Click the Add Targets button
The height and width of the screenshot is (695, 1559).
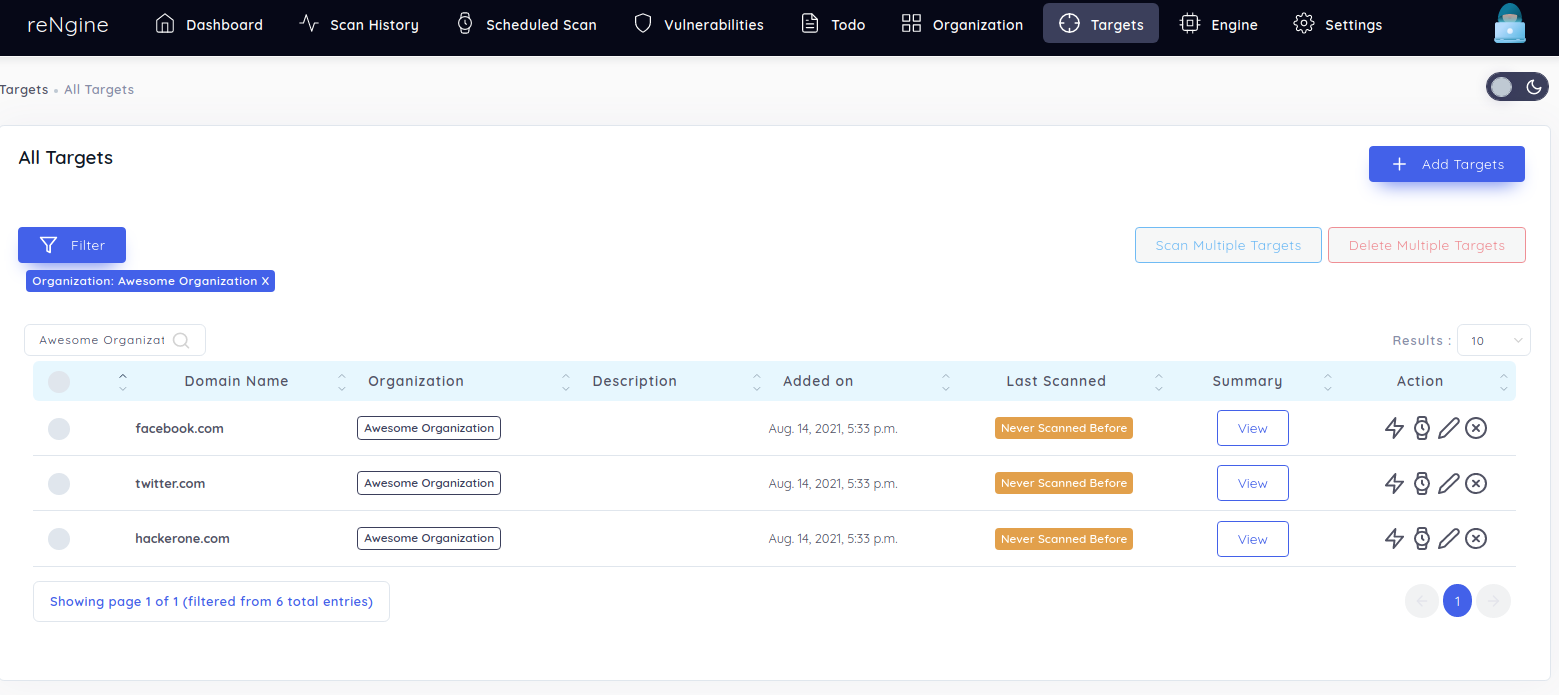[x=1446, y=164]
